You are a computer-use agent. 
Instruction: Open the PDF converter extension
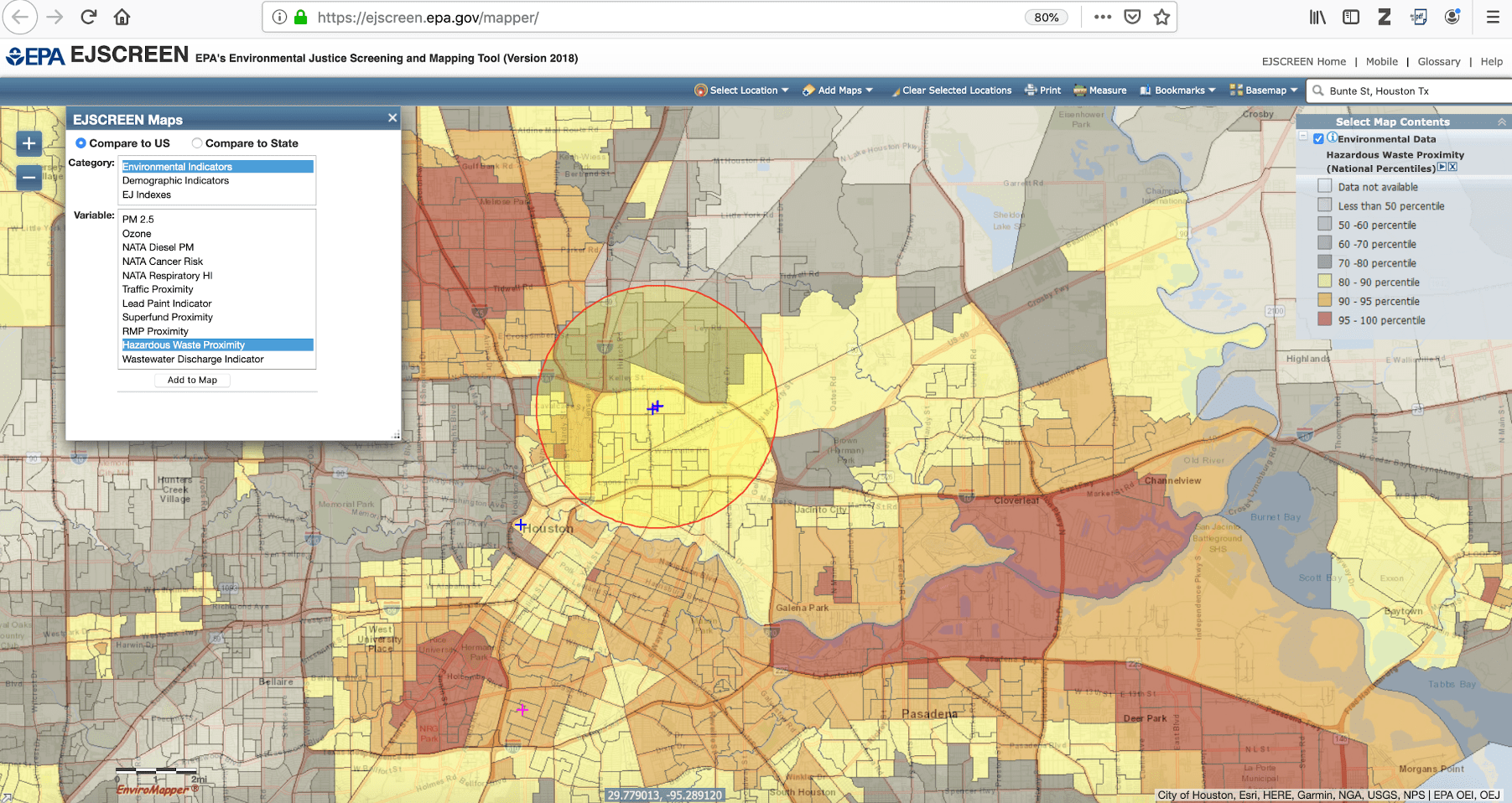click(x=1418, y=17)
